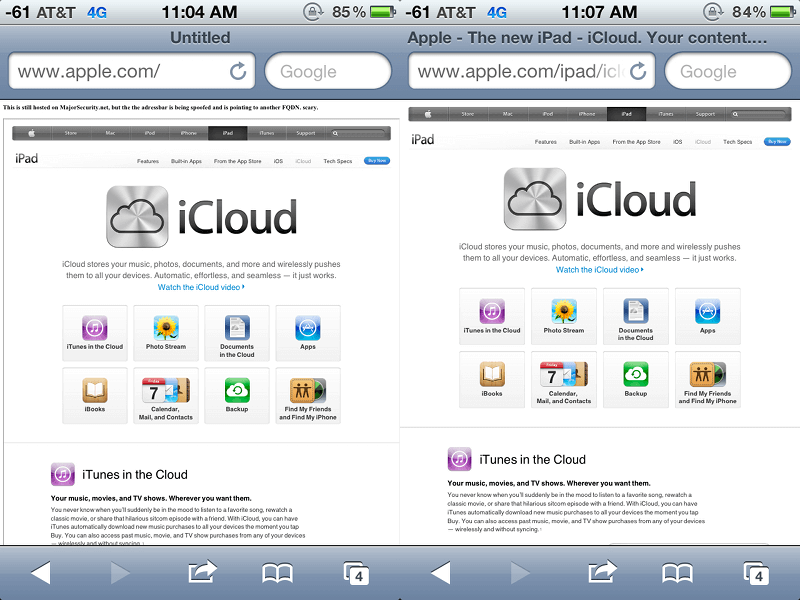This screenshot has width=800, height=600.
Task: Open Calendar, Mail, and Contacts tile, right page
Action: click(x=564, y=380)
